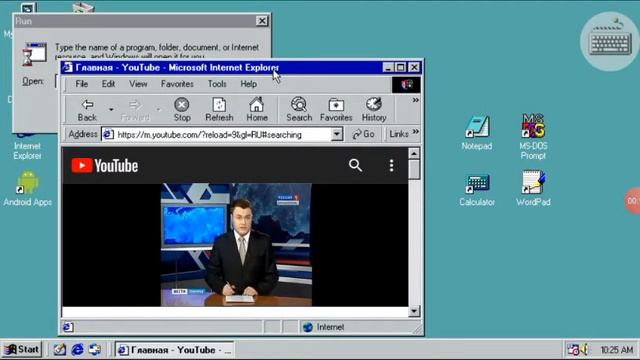
Task: Open the Tools menu
Action: pyautogui.click(x=217, y=84)
